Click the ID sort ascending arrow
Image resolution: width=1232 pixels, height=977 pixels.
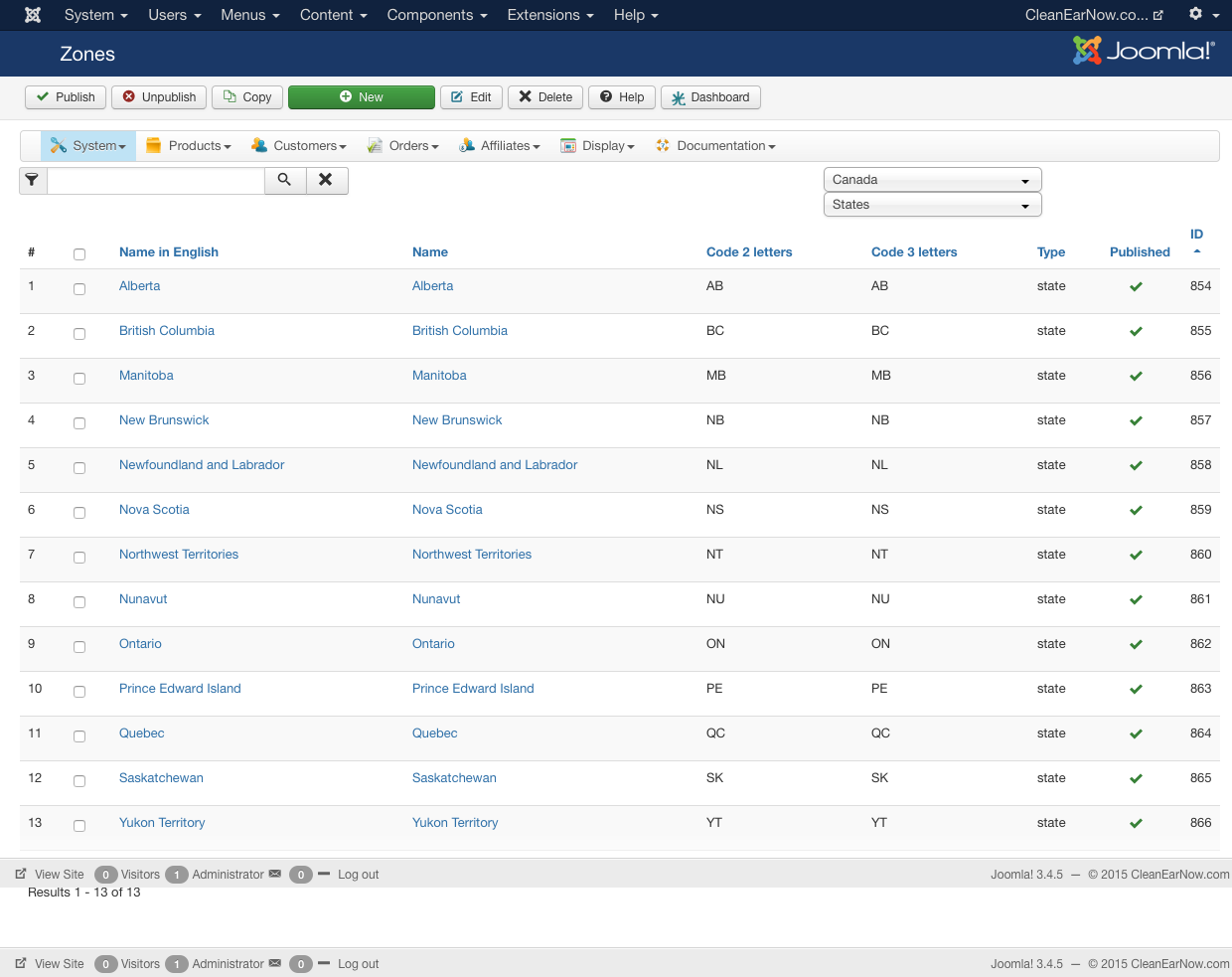pyautogui.click(x=1197, y=251)
